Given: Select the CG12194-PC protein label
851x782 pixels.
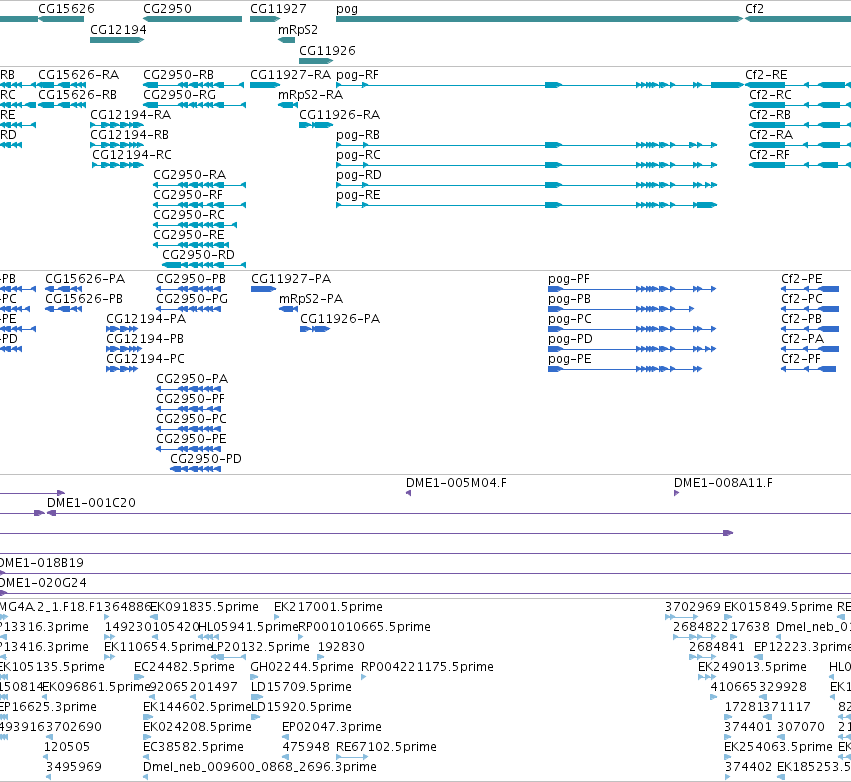Looking at the screenshot, I should [x=145, y=359].
